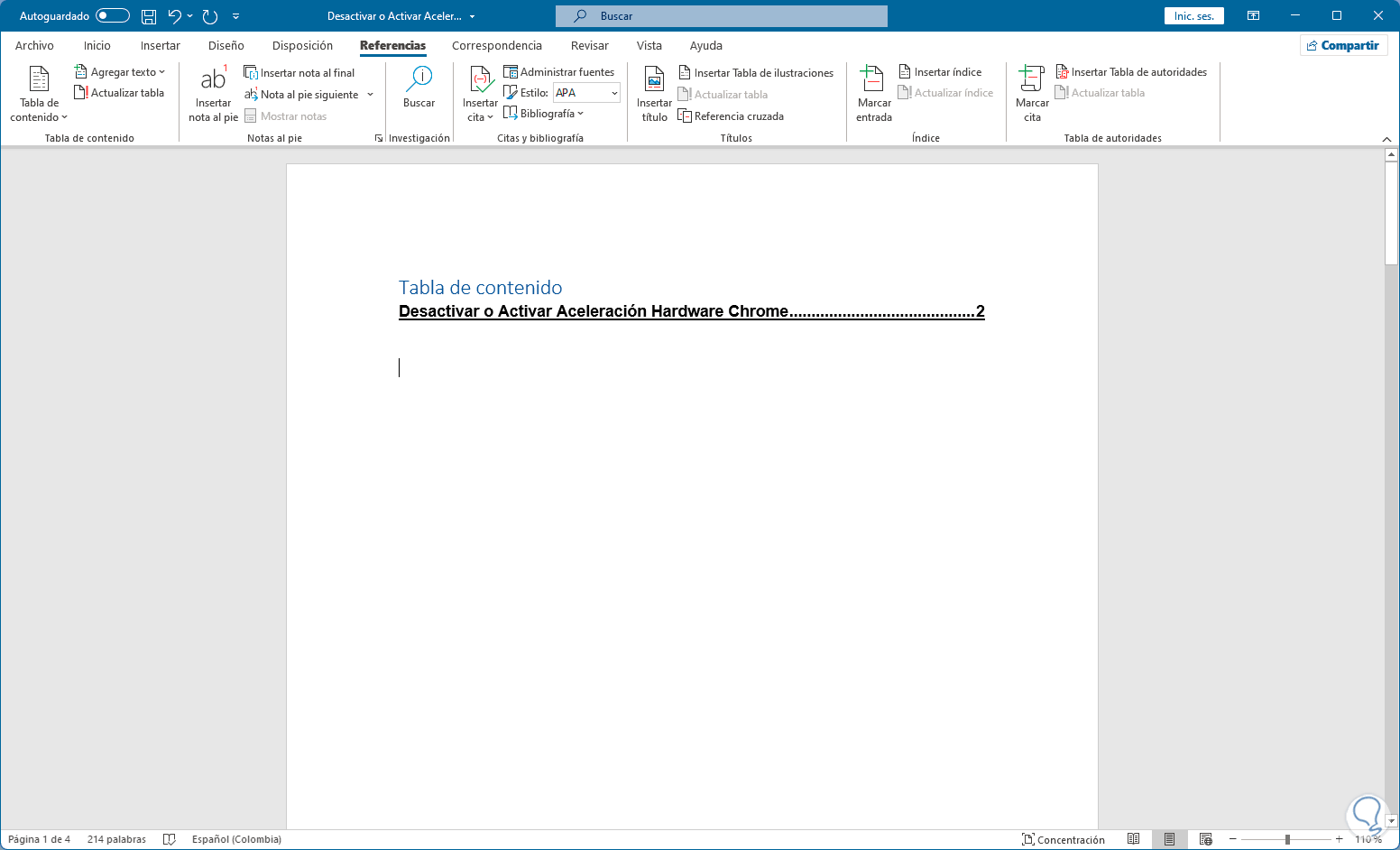The image size is (1400, 850).
Task: Click Referencia cruzada
Action: click(731, 116)
